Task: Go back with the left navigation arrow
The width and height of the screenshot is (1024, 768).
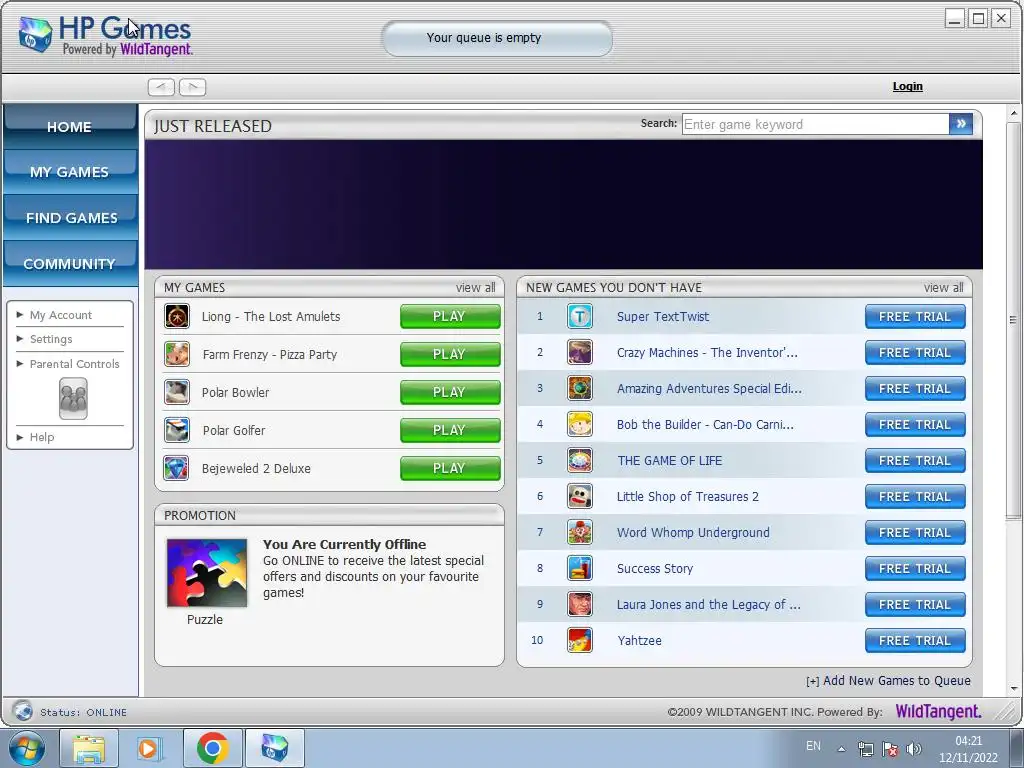Action: [161, 87]
